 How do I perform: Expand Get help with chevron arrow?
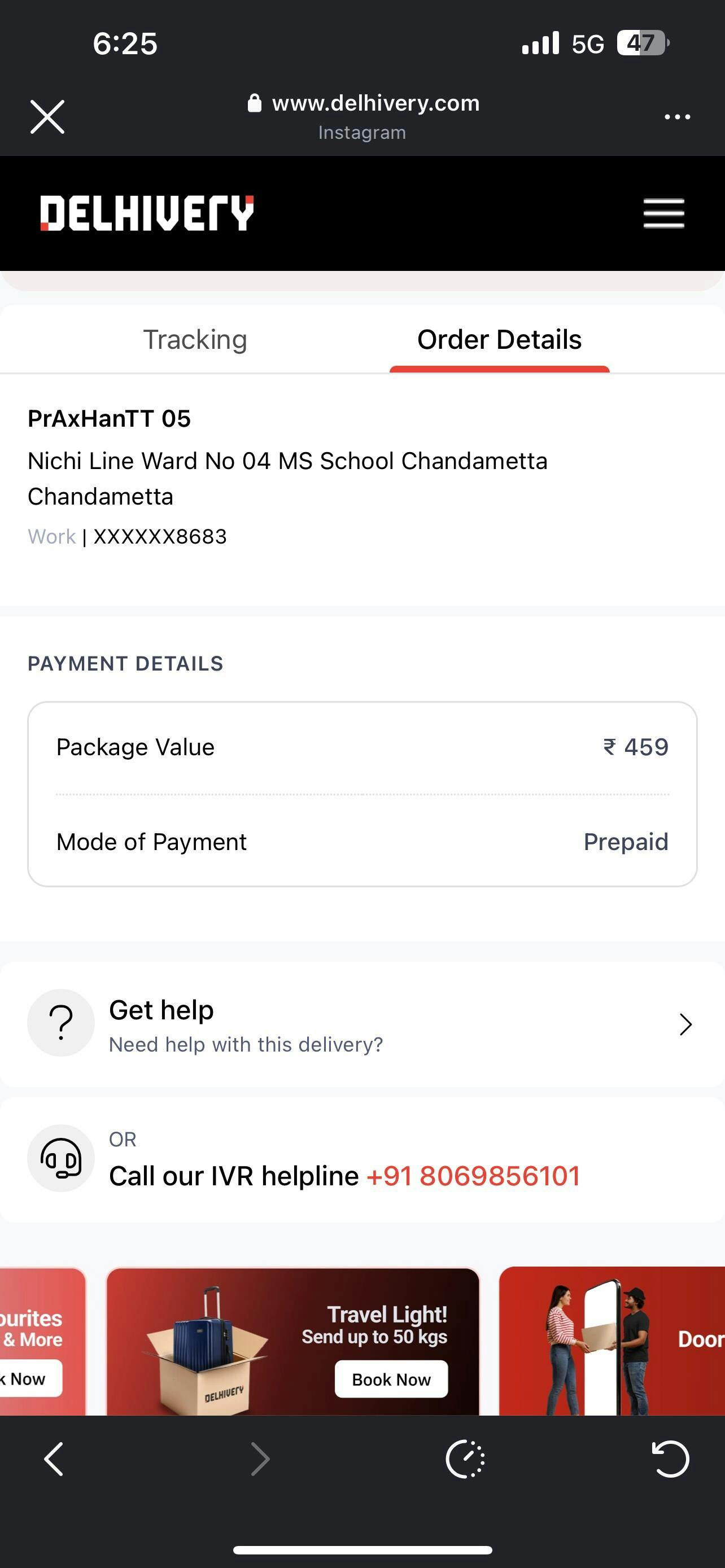tap(685, 1024)
